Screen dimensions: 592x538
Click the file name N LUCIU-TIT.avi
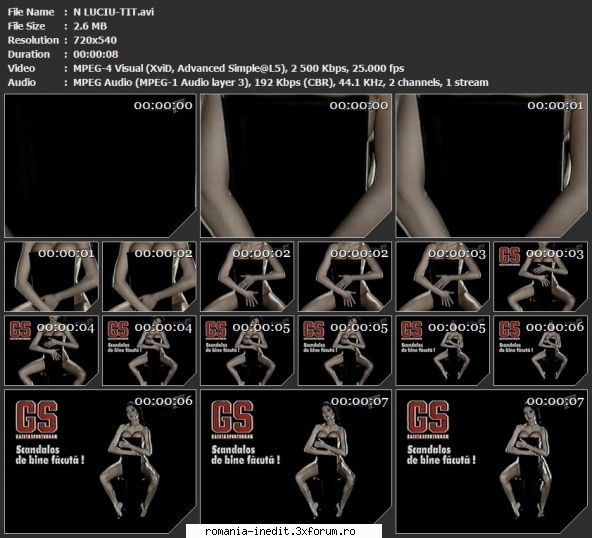coord(114,12)
